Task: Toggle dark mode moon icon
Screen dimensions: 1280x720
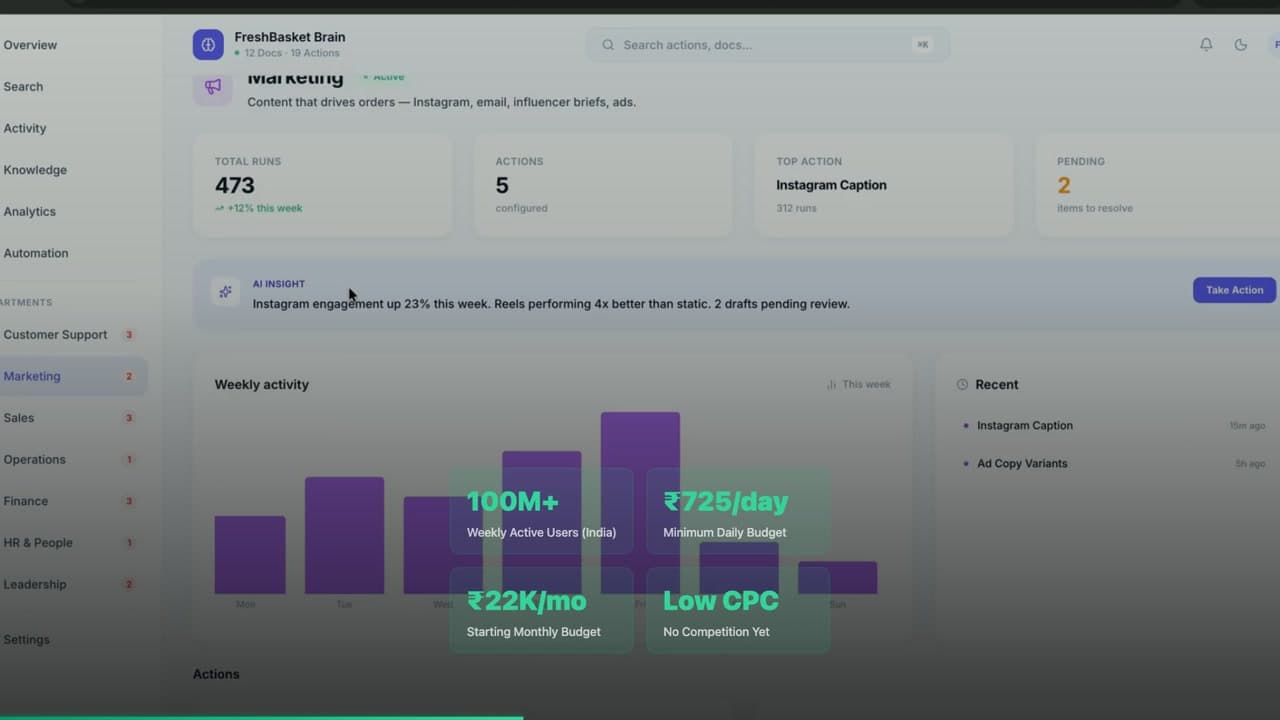Action: click(1241, 44)
